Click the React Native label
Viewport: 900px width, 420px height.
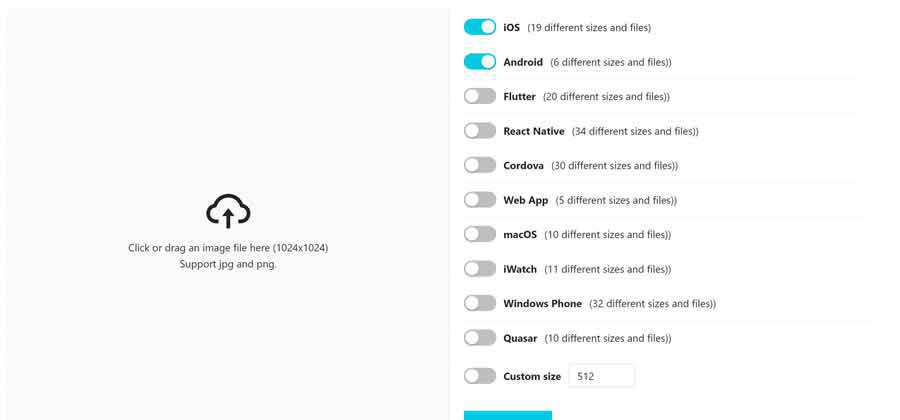point(534,131)
